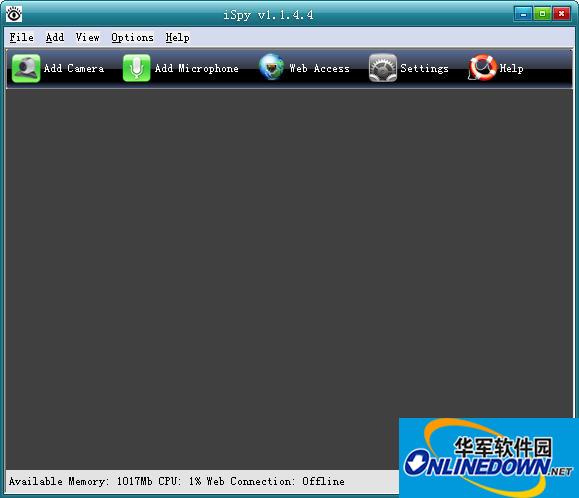Click the Help toolbar label
This screenshot has height=498, width=579.
click(511, 69)
